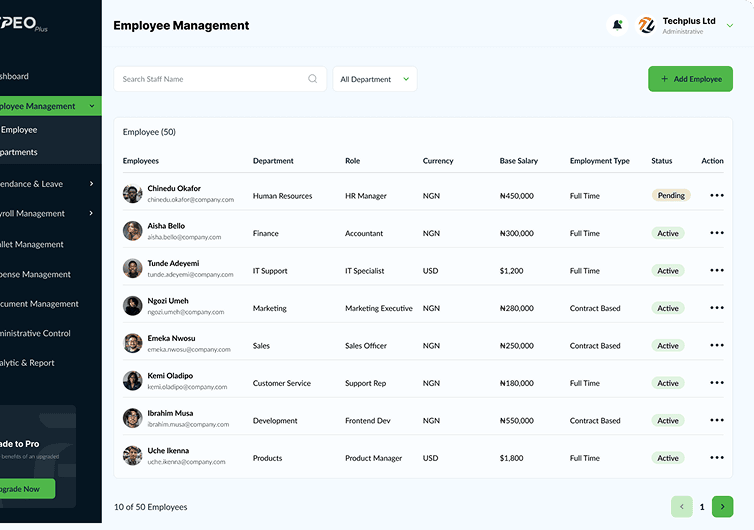
Task: Go to the next page arrow
Action: [x=722, y=506]
